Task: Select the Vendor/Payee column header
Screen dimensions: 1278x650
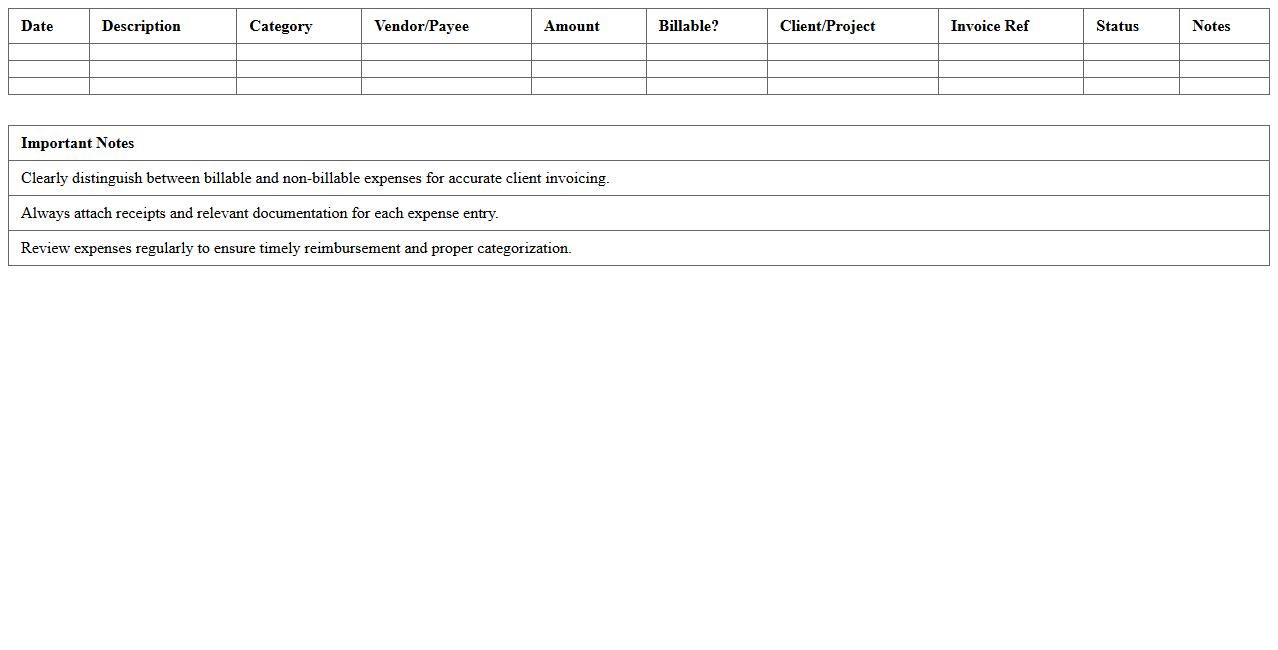Action: [421, 26]
